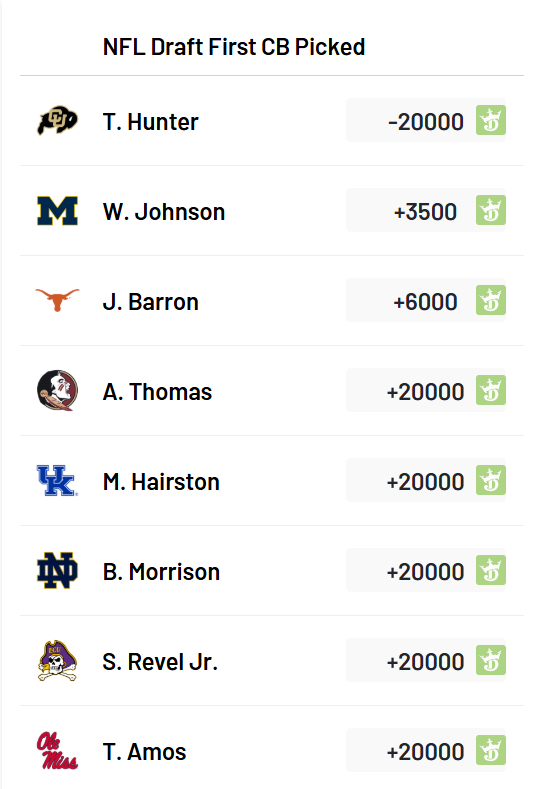Viewport: 537px width, 789px height.
Task: Select T. Amos +20000 odds button
Action: [426, 751]
